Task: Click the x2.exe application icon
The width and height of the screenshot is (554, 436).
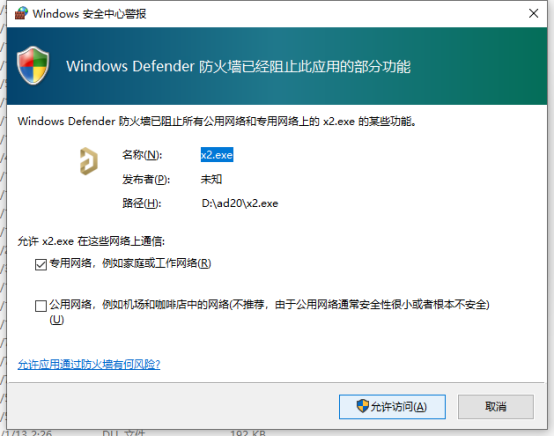Action: point(89,161)
